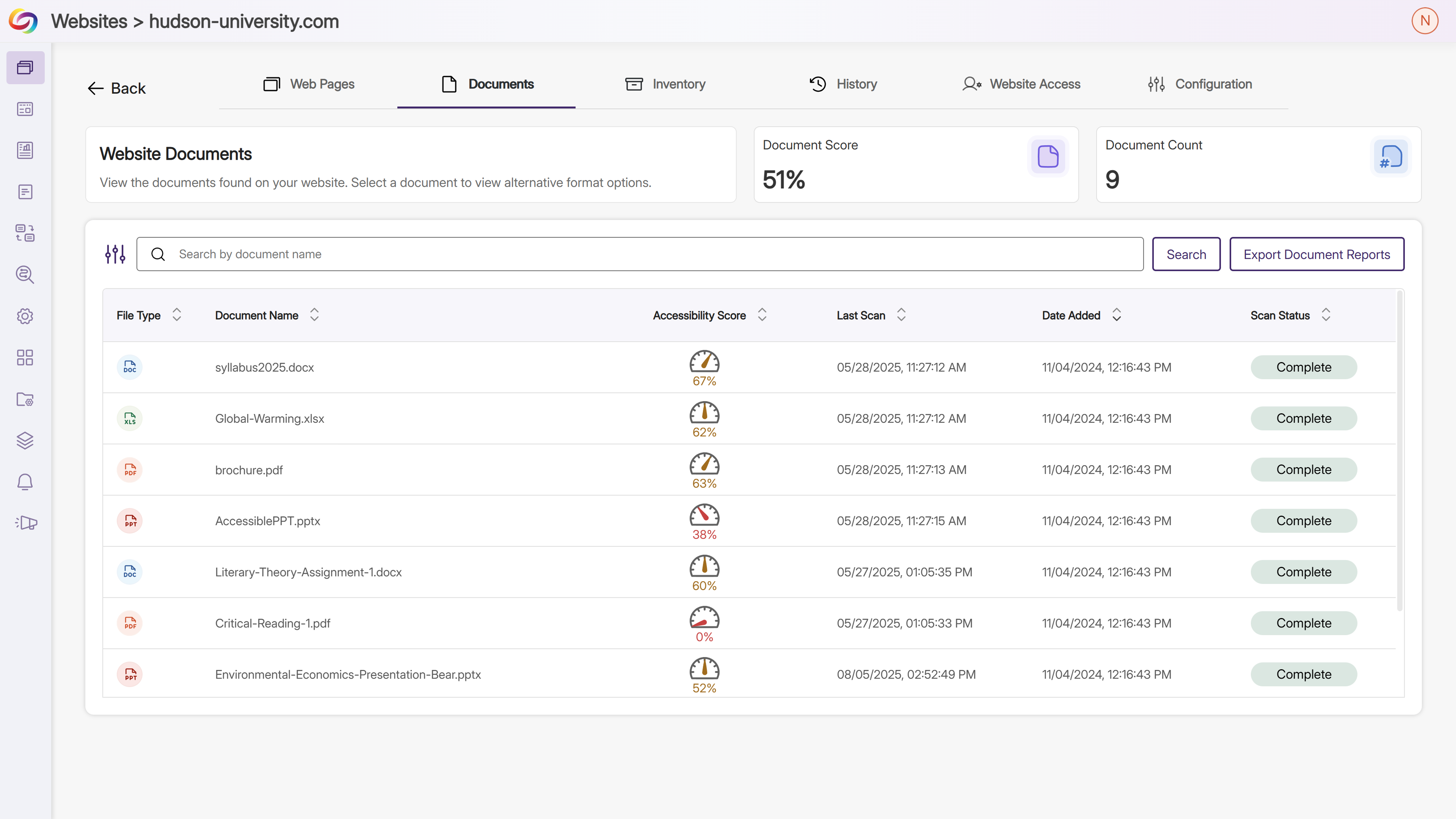Open the user avatar N menu

(x=1425, y=21)
